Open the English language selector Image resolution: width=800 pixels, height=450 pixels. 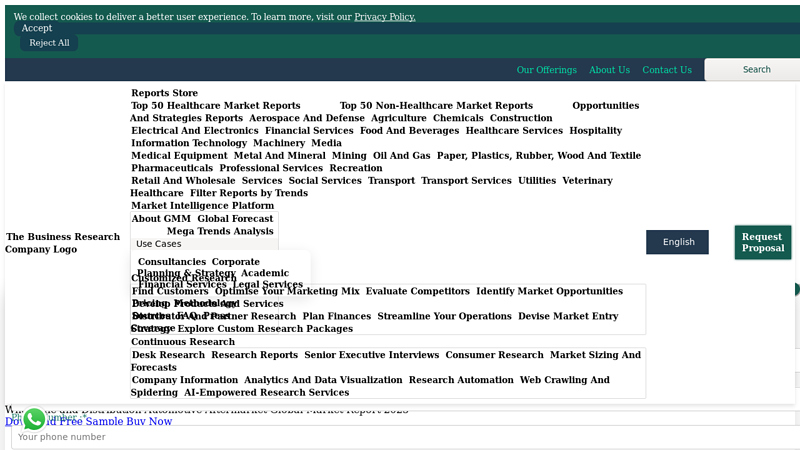[x=677, y=242]
